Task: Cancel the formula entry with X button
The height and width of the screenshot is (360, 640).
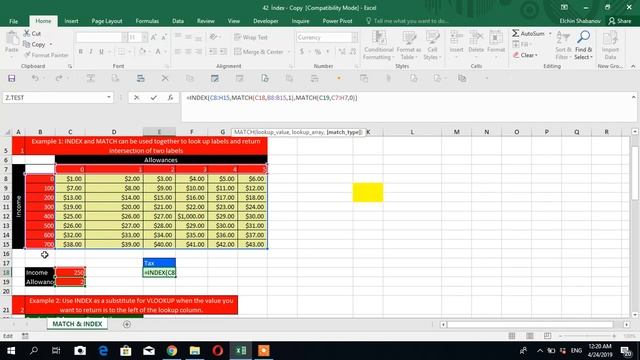Action: coord(137,98)
